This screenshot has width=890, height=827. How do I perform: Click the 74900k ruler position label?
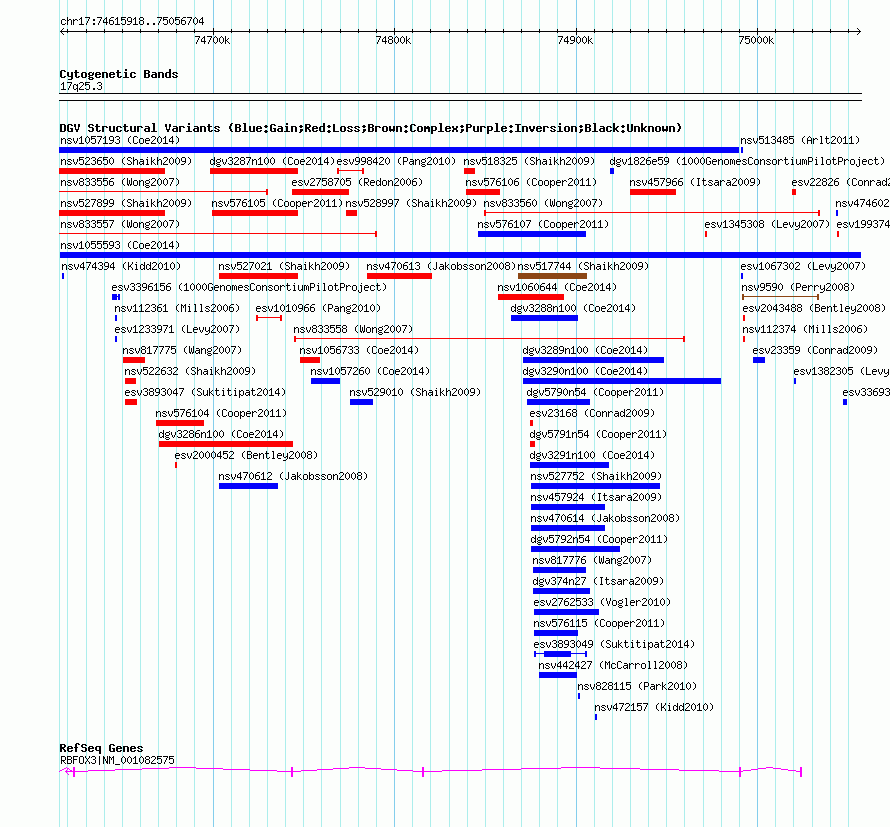point(575,40)
